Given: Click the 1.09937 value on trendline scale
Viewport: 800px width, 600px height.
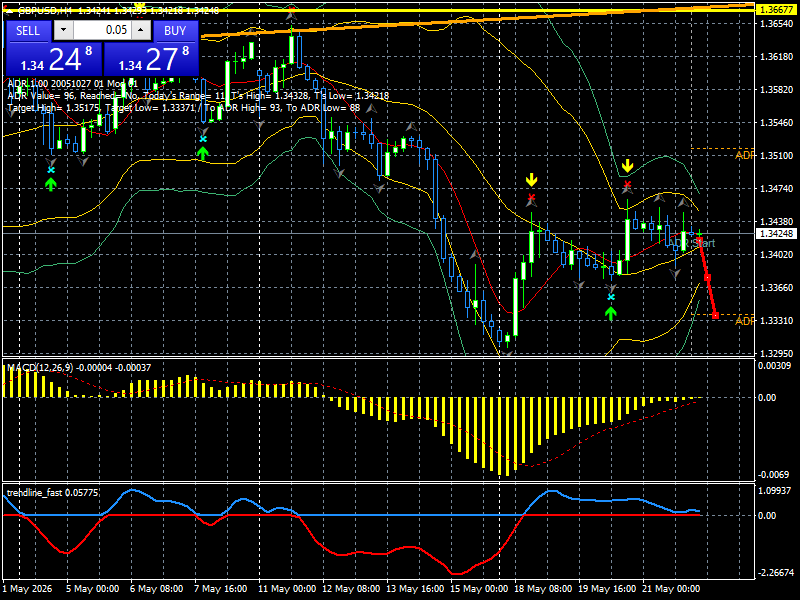Looking at the screenshot, I should [774, 490].
